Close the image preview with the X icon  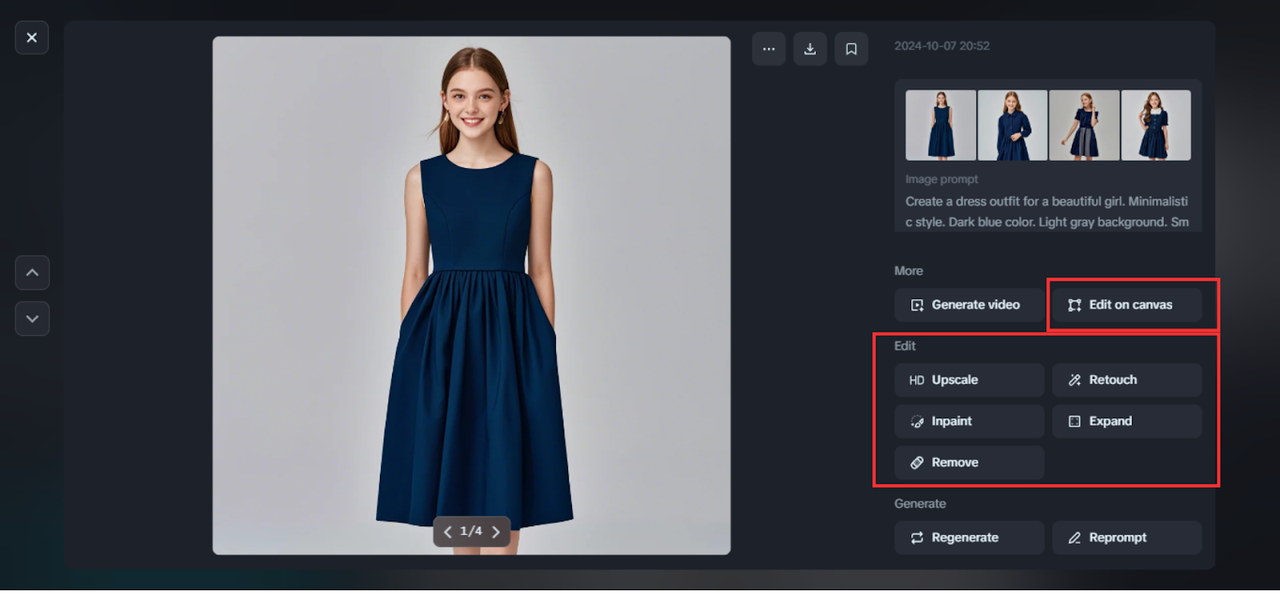tap(32, 38)
